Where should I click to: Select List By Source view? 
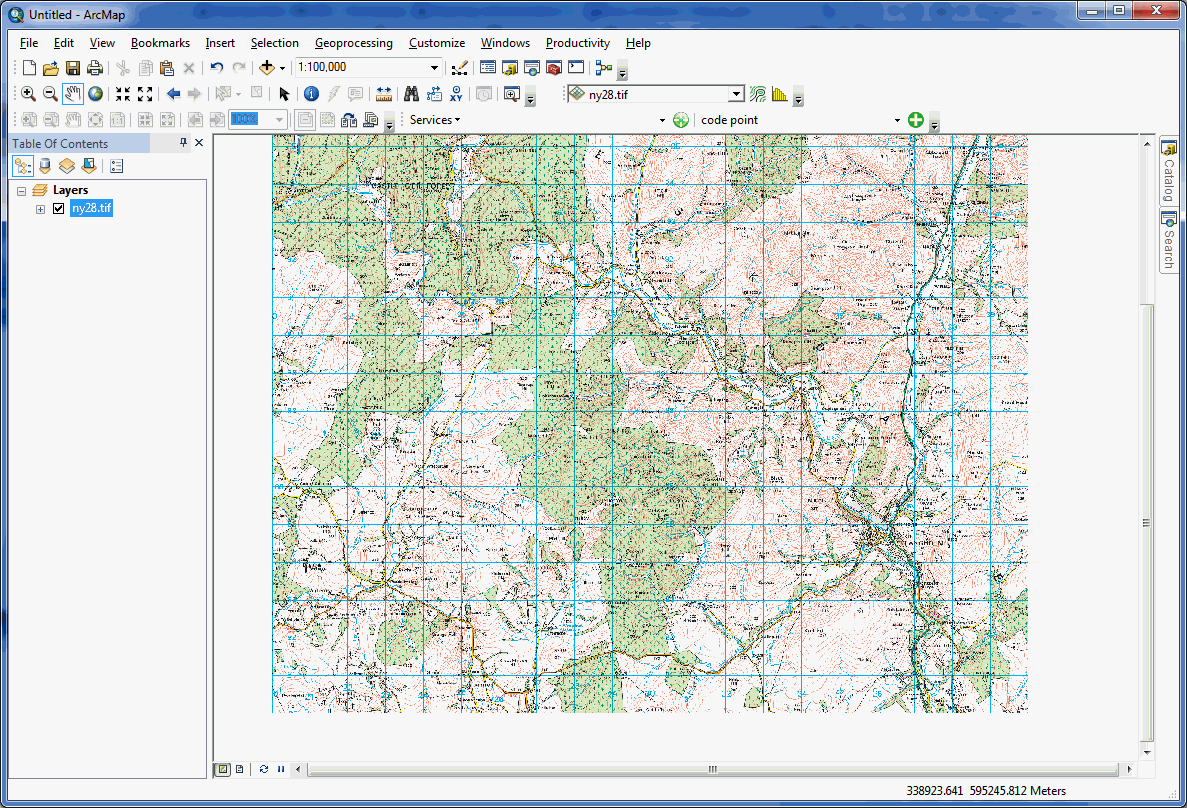pyautogui.click(x=45, y=167)
